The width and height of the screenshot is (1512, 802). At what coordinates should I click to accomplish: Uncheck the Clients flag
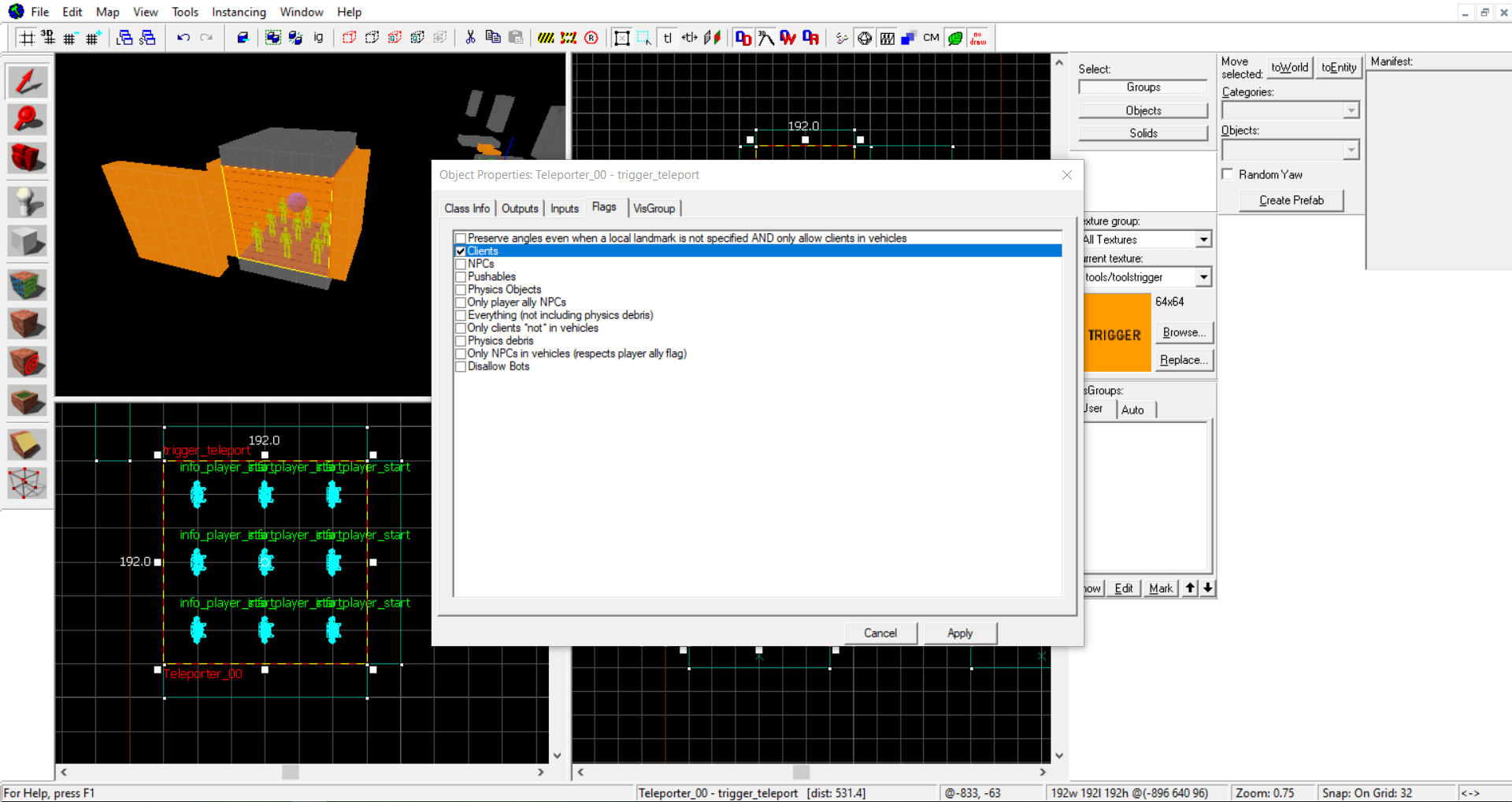[x=461, y=251]
